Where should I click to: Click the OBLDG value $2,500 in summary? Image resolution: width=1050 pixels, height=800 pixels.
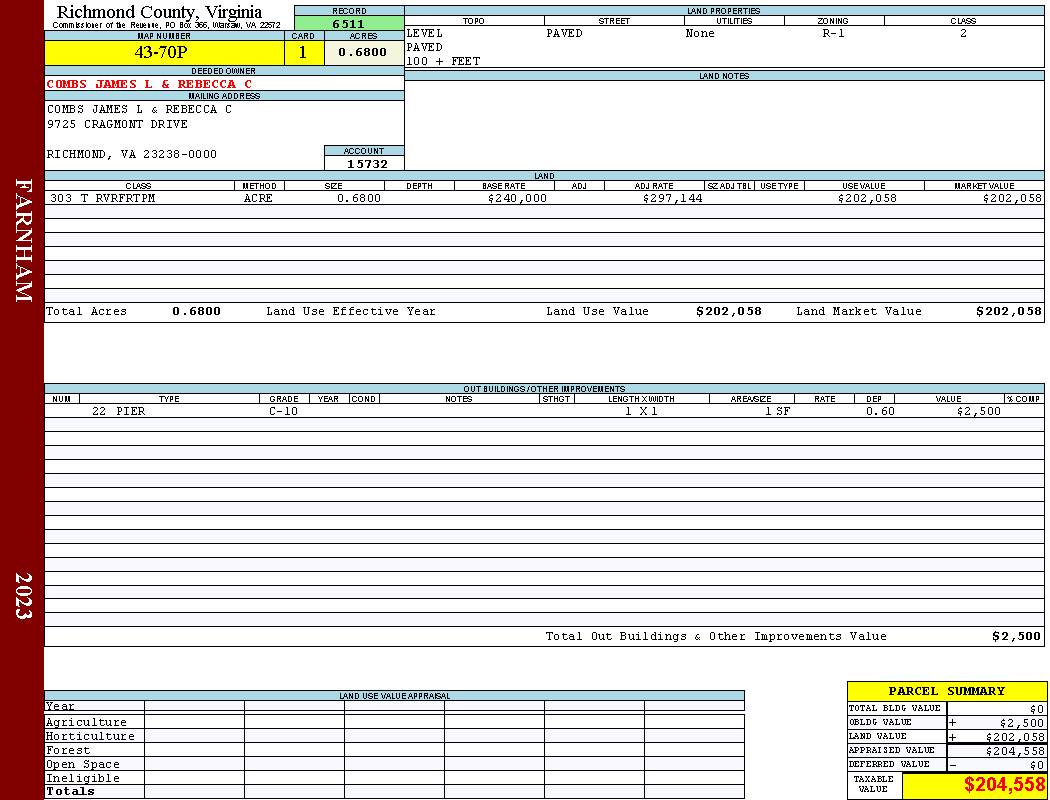[1022, 723]
